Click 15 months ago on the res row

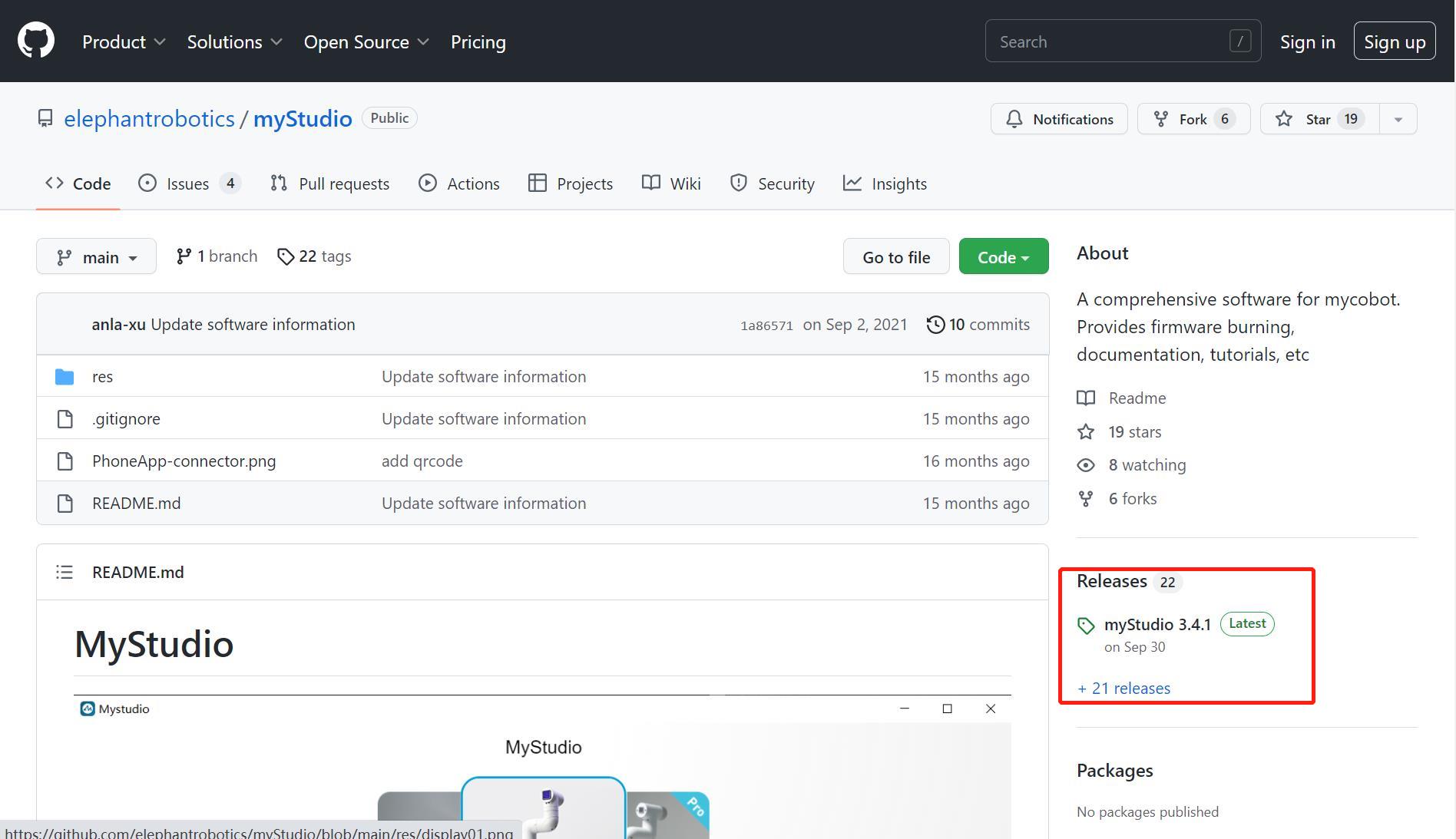click(x=976, y=377)
